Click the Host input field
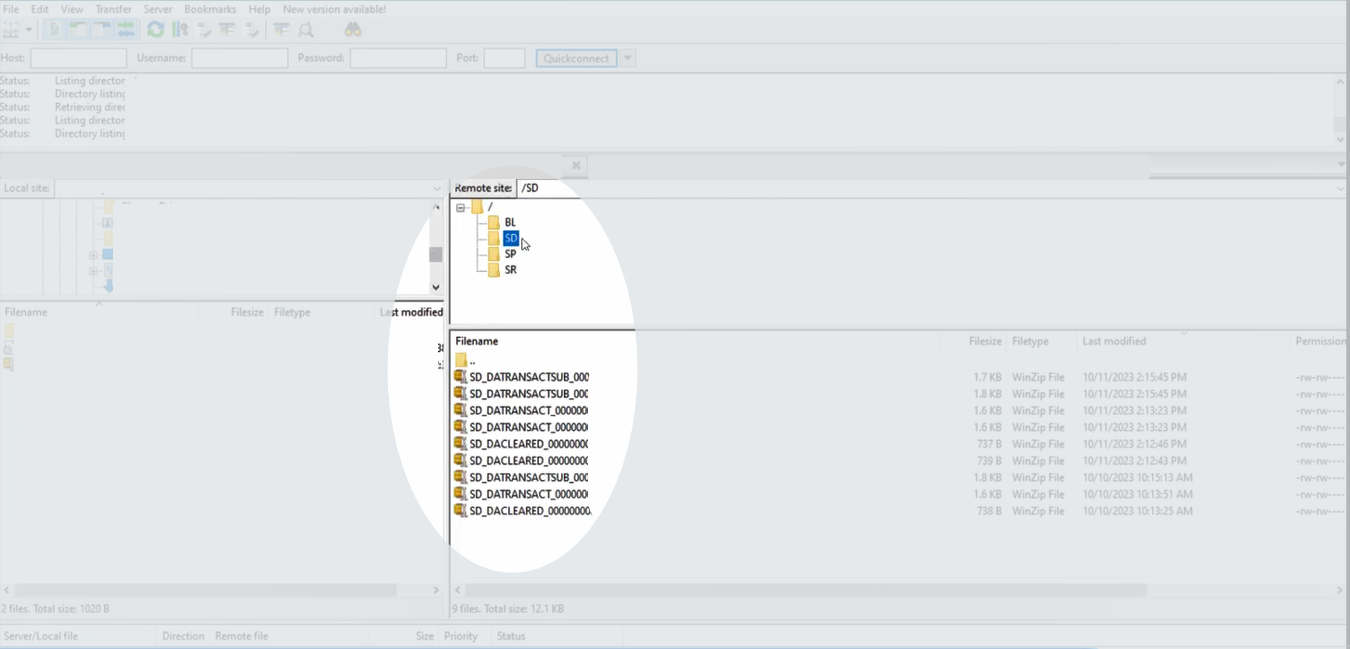Screen dimensions: 1350x649 [78, 58]
